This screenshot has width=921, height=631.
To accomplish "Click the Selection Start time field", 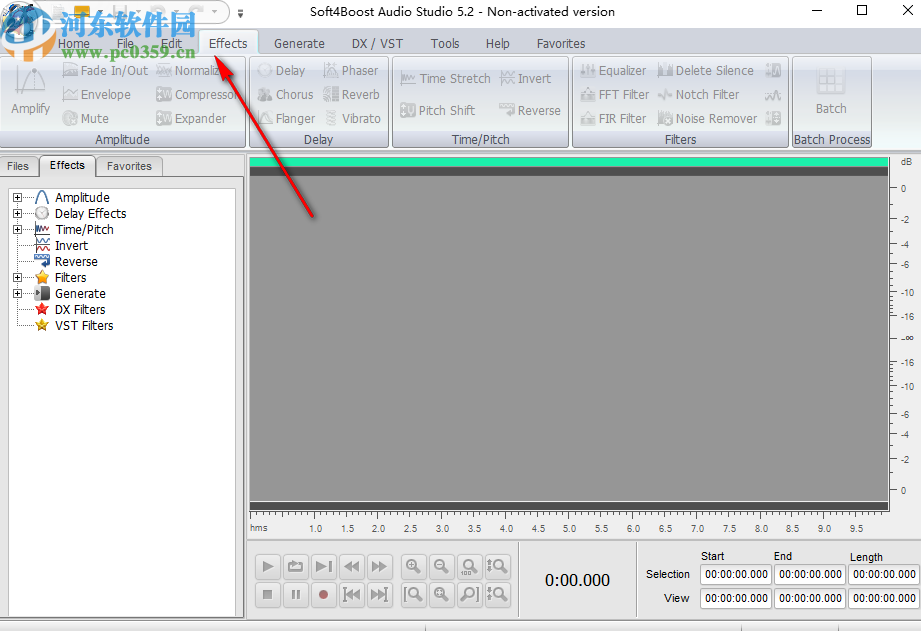I will tap(736, 574).
